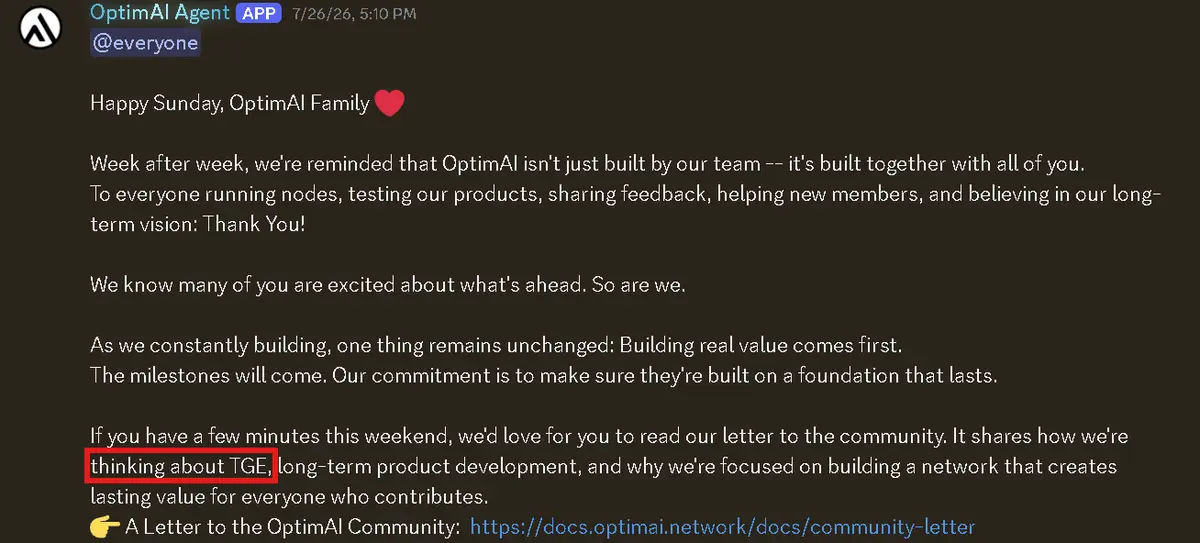This screenshot has width=1200, height=543.
Task: Click the OptimAI Agent avatar logo
Action: pos(43,29)
